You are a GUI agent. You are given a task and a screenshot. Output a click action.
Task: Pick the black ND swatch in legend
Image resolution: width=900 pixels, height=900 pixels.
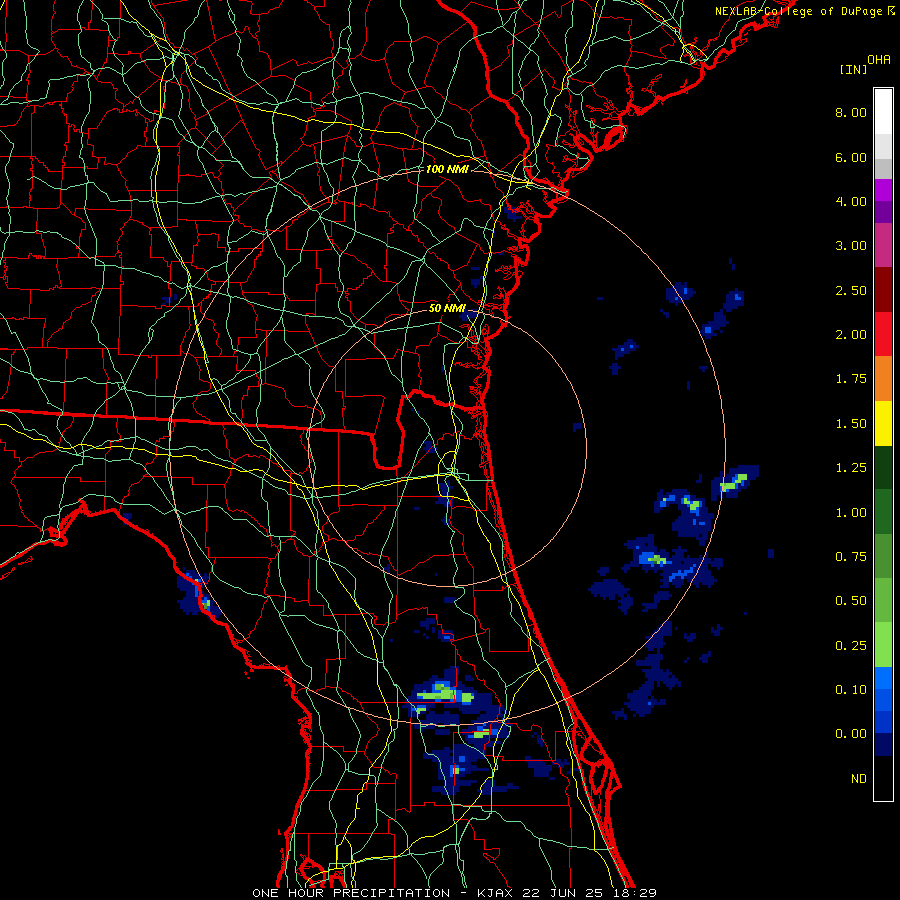pos(883,778)
